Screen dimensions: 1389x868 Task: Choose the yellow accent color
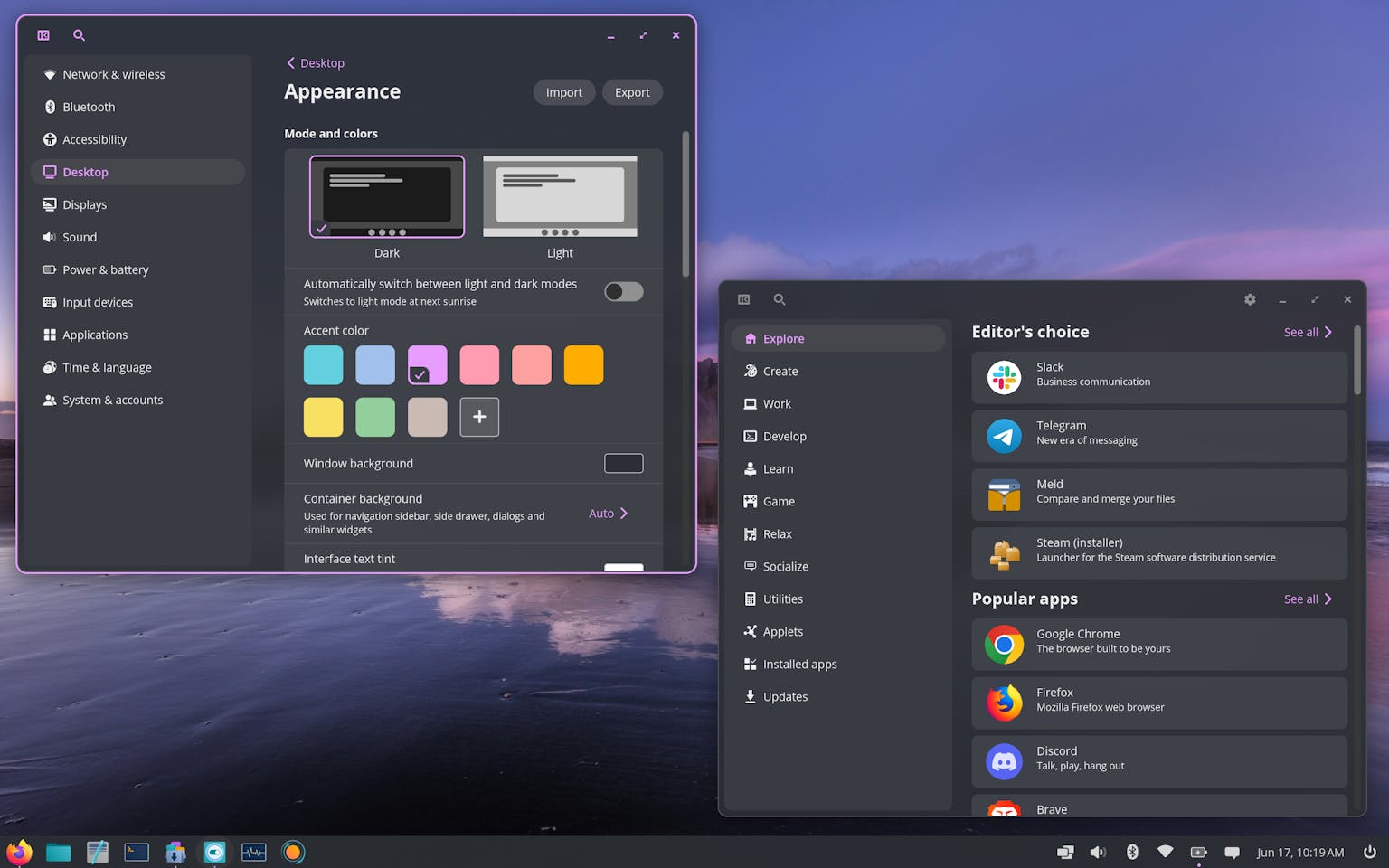(x=323, y=417)
